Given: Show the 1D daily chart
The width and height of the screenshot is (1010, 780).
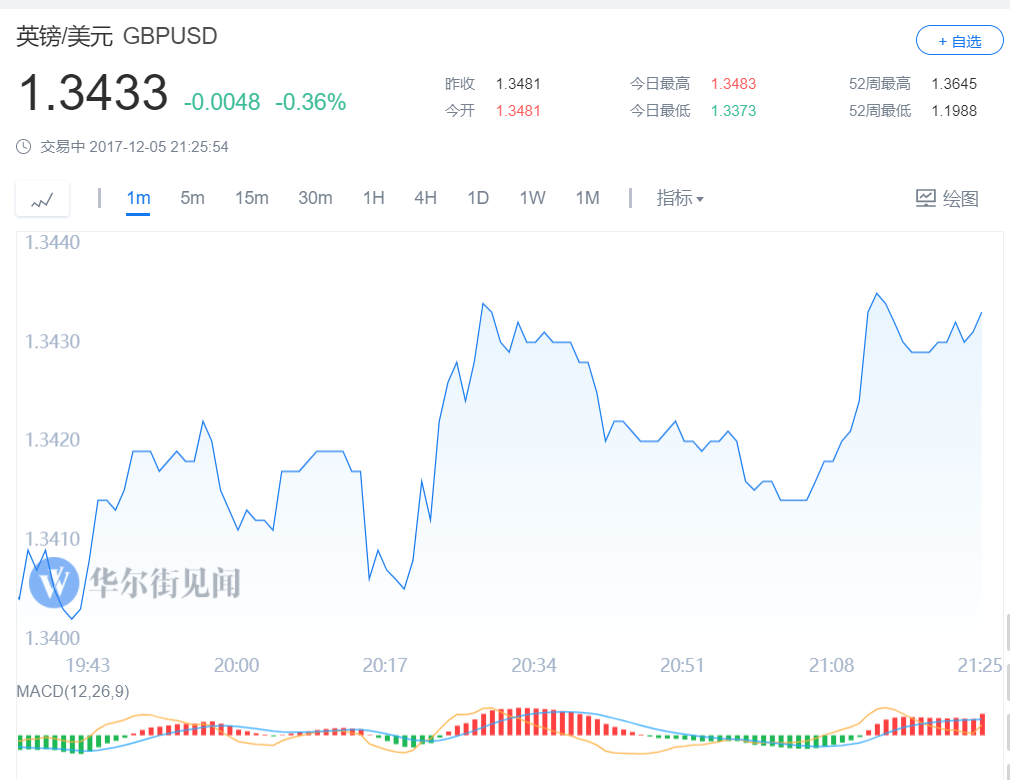Looking at the screenshot, I should [x=478, y=198].
